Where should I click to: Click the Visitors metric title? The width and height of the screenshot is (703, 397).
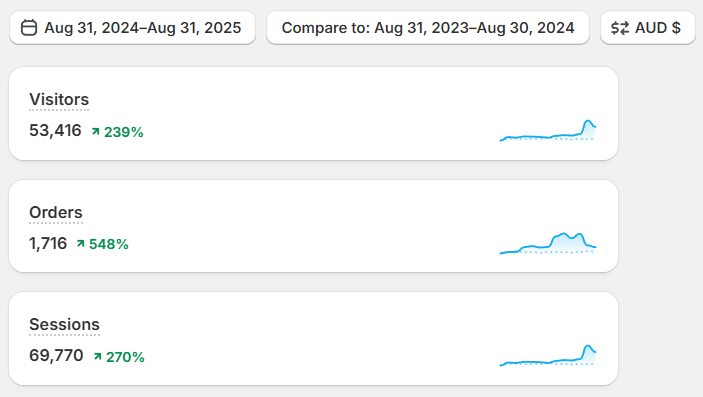tap(59, 100)
